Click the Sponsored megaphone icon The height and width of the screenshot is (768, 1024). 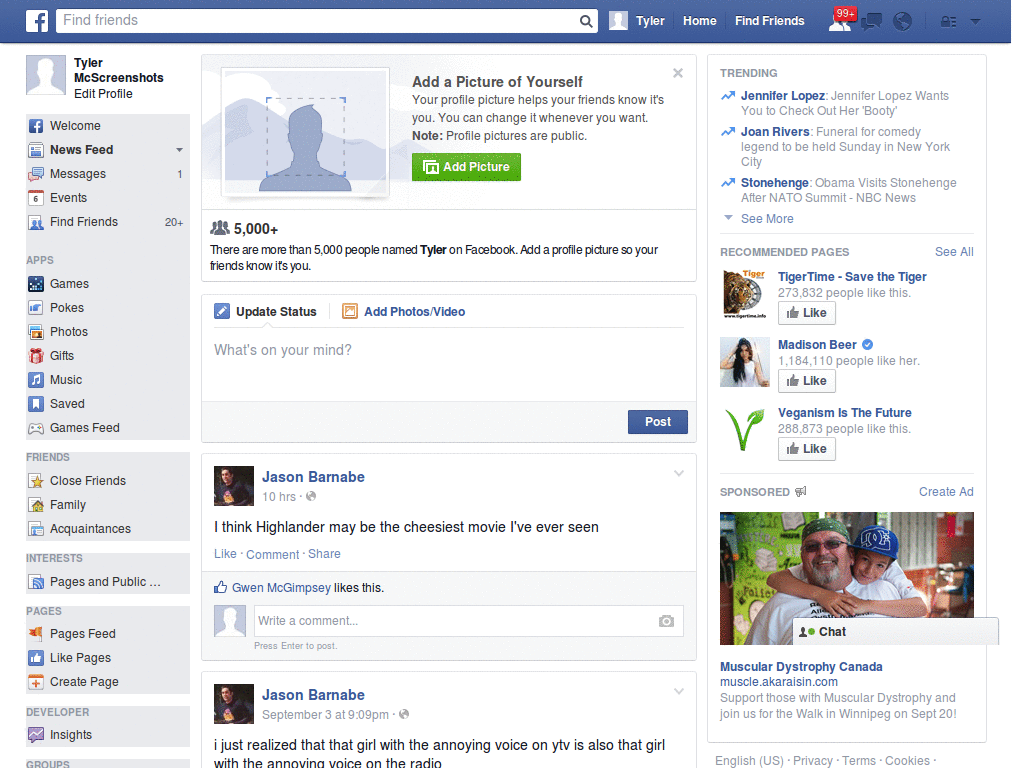pyautogui.click(x=801, y=492)
